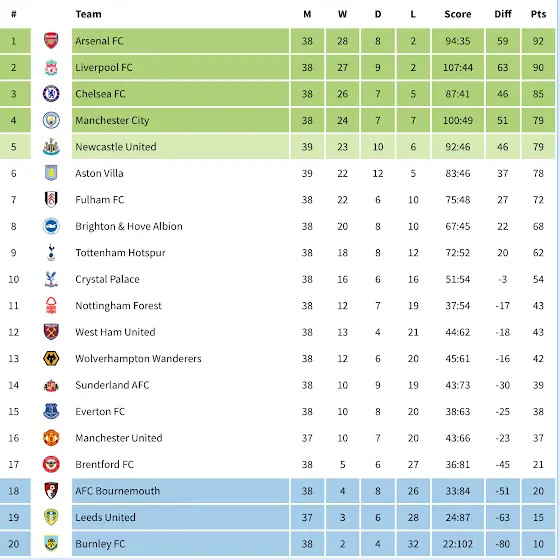
Task: Click the Newcastle United crest icon
Action: [51, 146]
